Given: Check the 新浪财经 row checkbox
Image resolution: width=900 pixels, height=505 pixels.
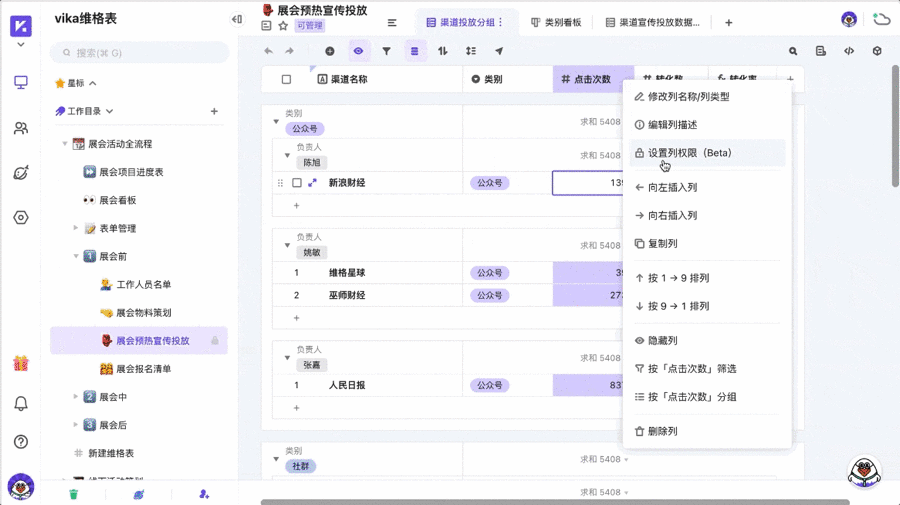Looking at the screenshot, I should [296, 183].
